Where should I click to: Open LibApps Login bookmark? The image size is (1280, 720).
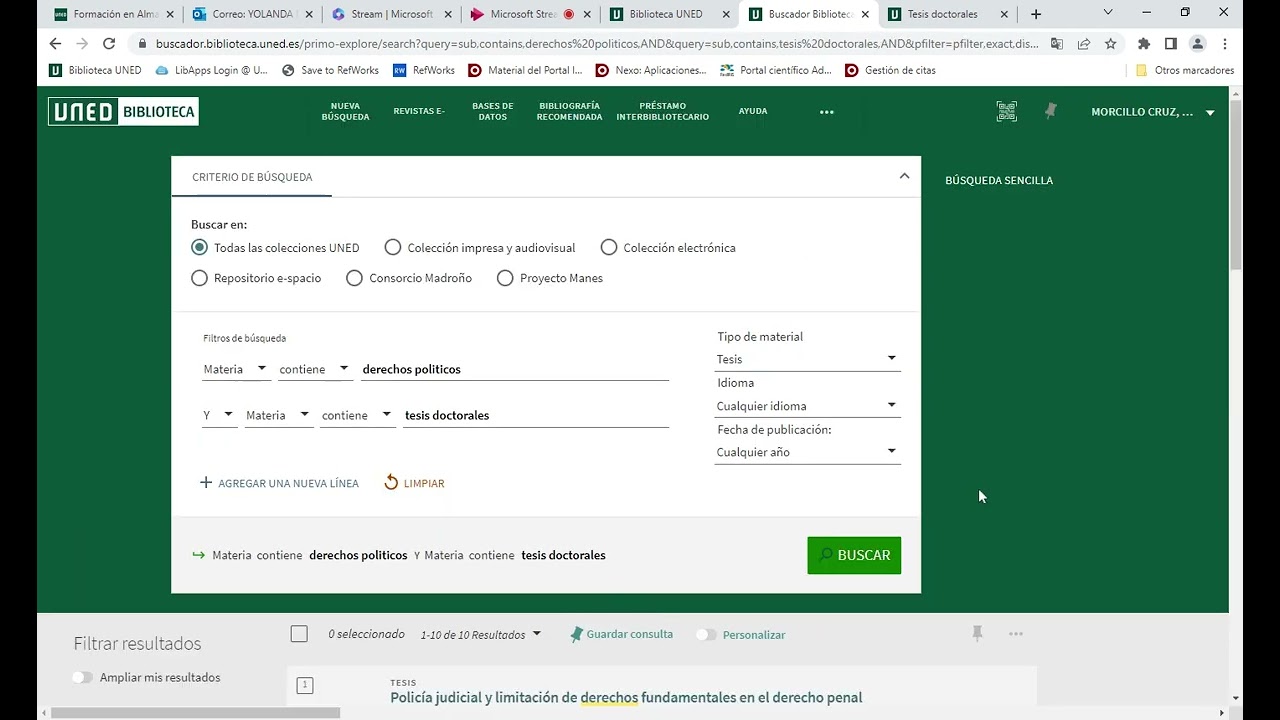click(211, 70)
